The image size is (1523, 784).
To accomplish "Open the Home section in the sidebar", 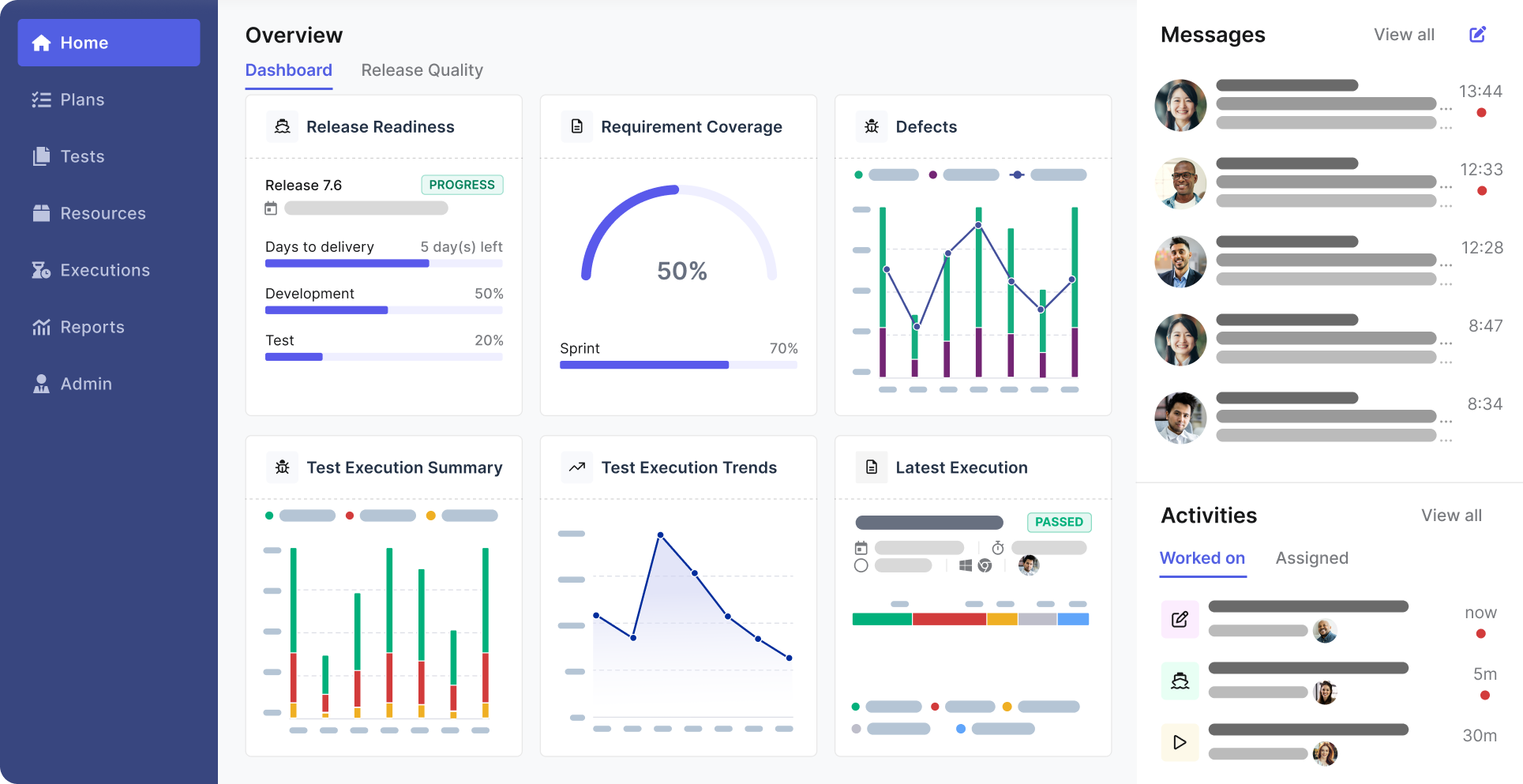I will 40,43.
